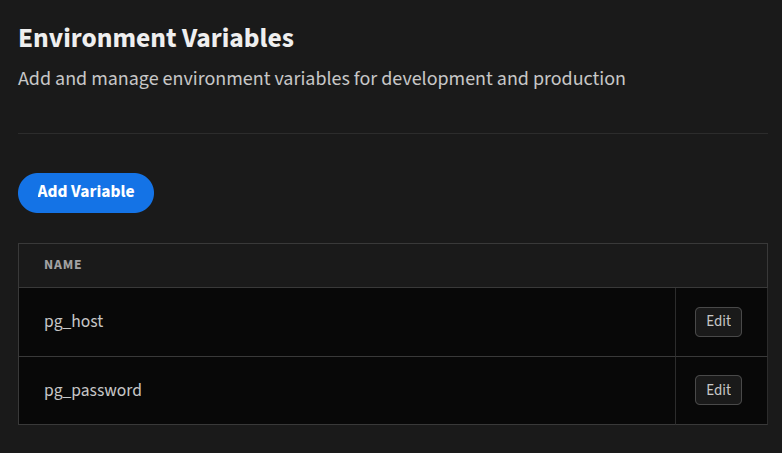Open the editor for the last table row
This screenshot has height=453, width=782.
718,390
